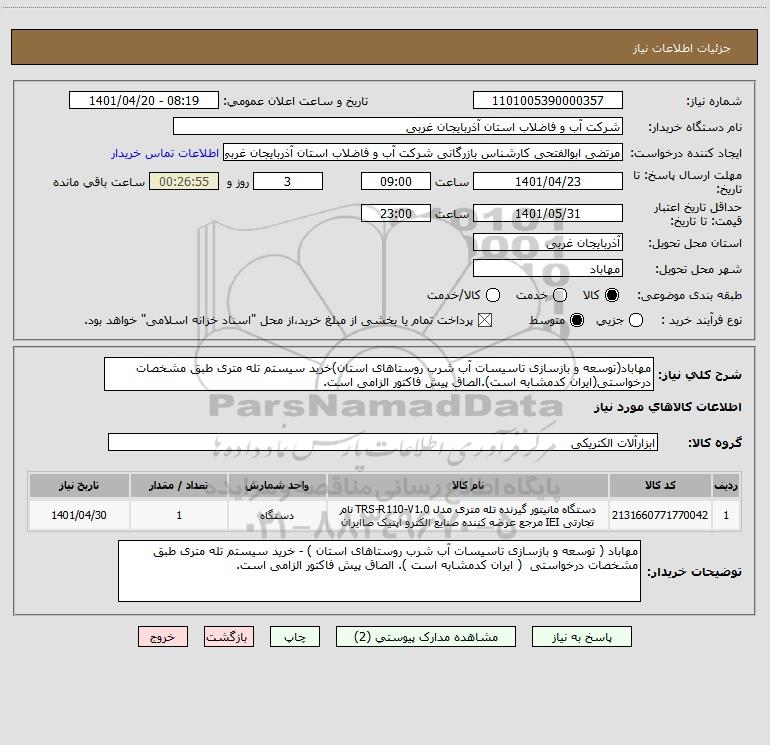Click the countdown timer 00:26:55
This screenshot has height=745, width=770.
pos(184,181)
